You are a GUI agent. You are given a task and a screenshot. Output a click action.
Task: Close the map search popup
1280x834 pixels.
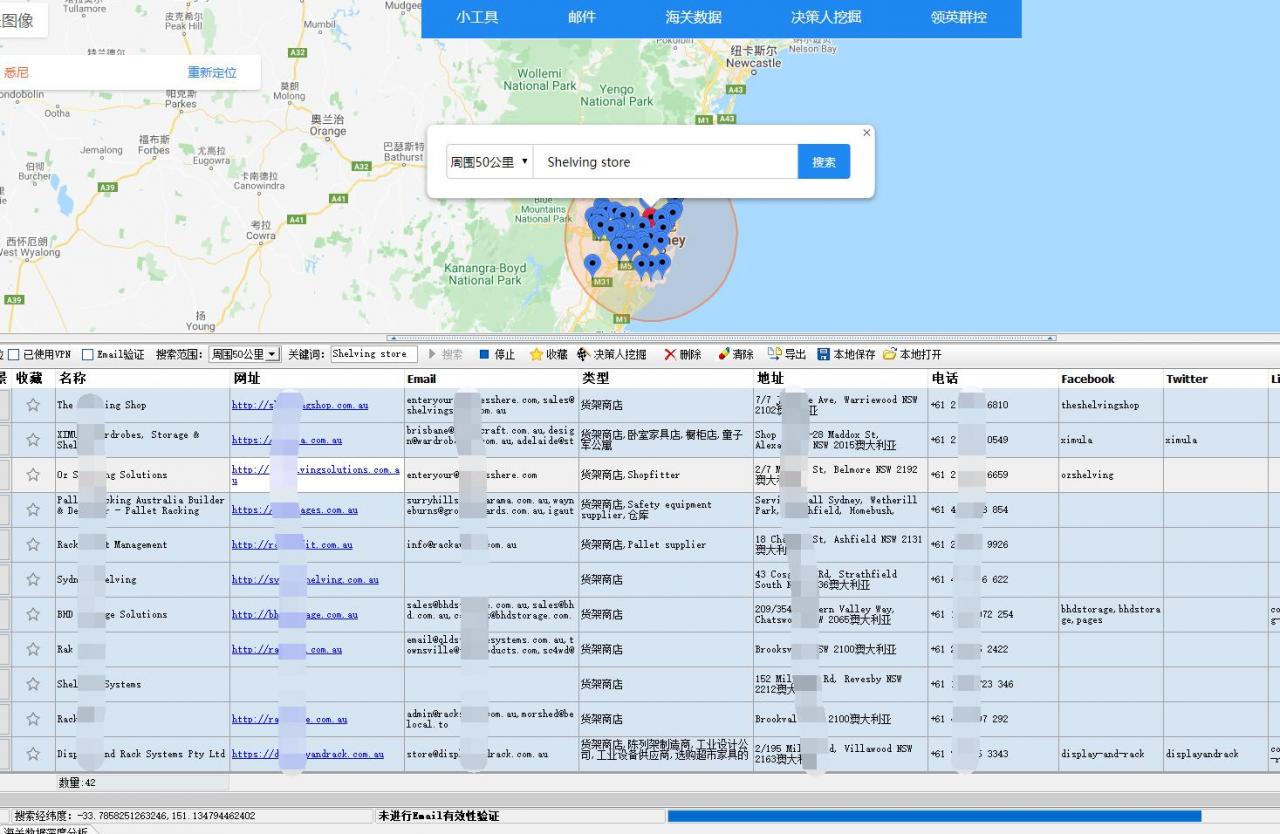point(867,132)
